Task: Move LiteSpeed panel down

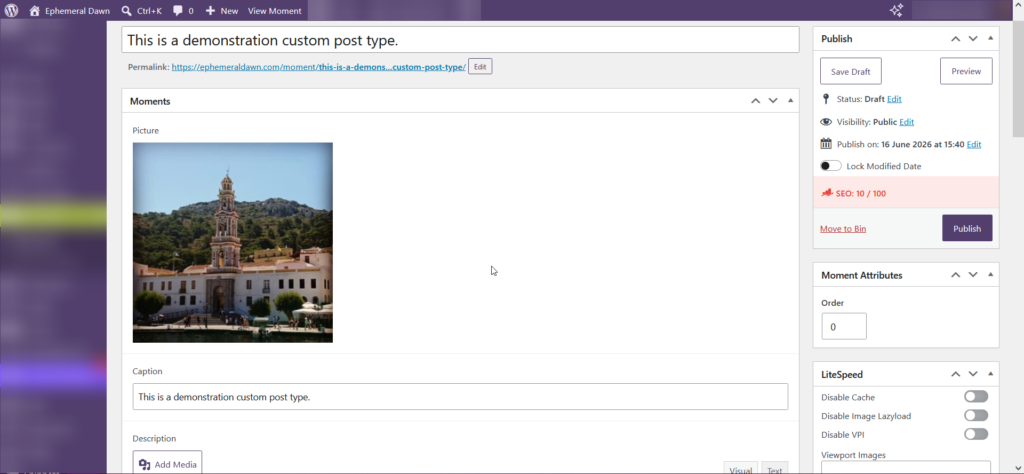Action: (973, 374)
